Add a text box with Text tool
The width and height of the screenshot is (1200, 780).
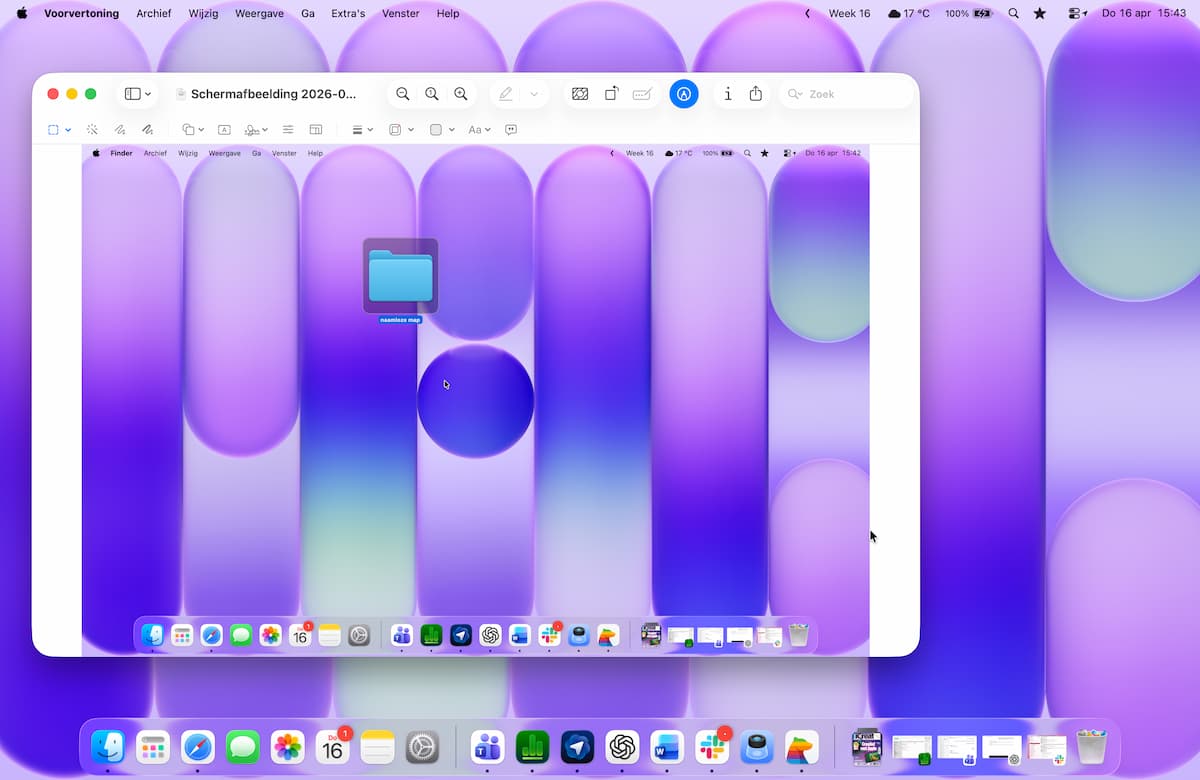(224, 130)
